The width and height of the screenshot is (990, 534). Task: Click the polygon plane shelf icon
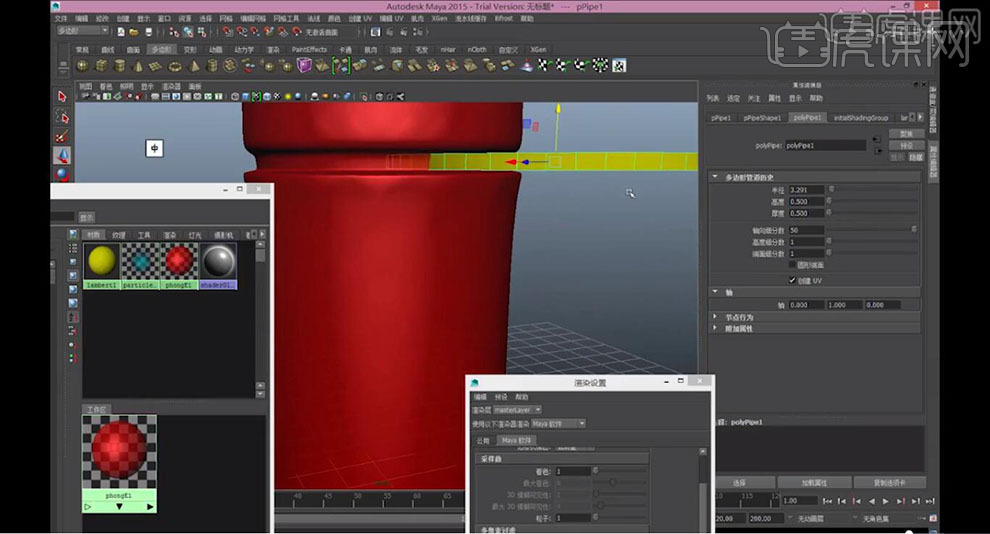point(155,65)
